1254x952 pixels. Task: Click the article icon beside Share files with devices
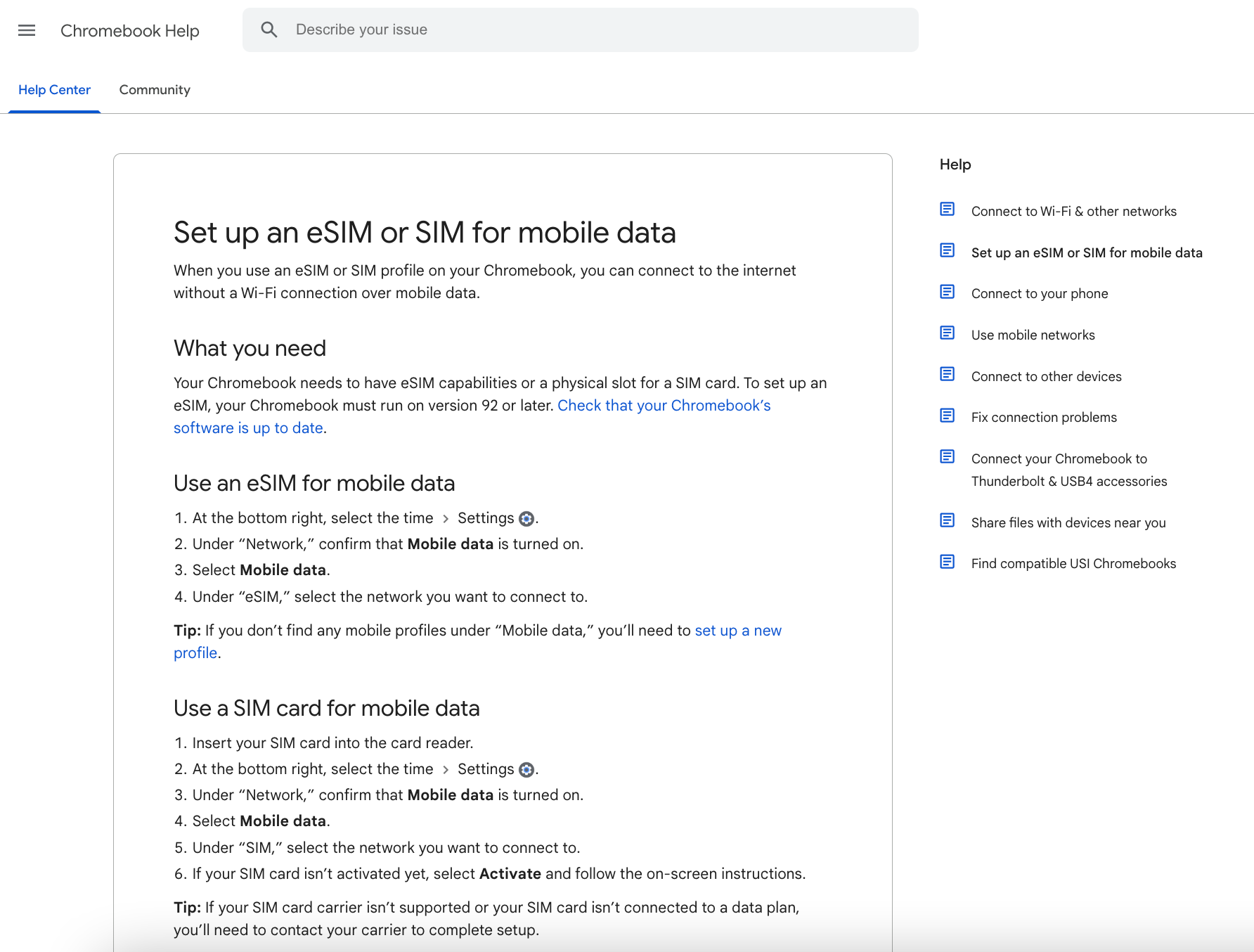pyautogui.click(x=947, y=520)
